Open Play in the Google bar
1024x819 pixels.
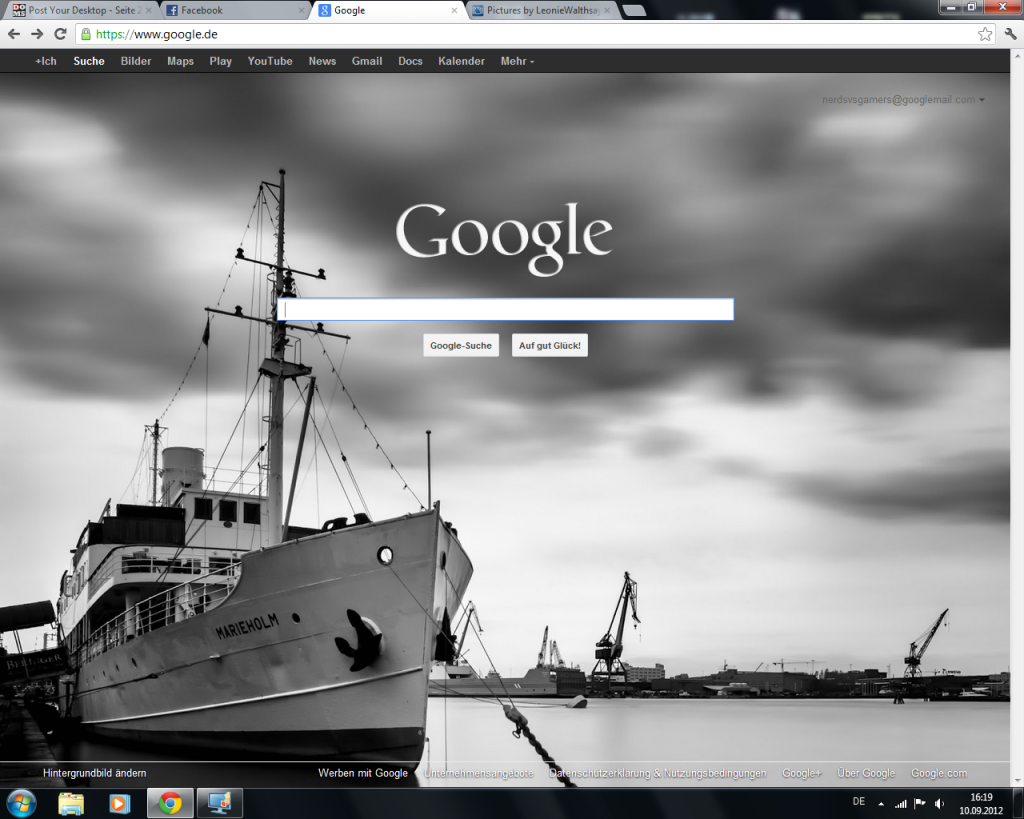(x=221, y=61)
